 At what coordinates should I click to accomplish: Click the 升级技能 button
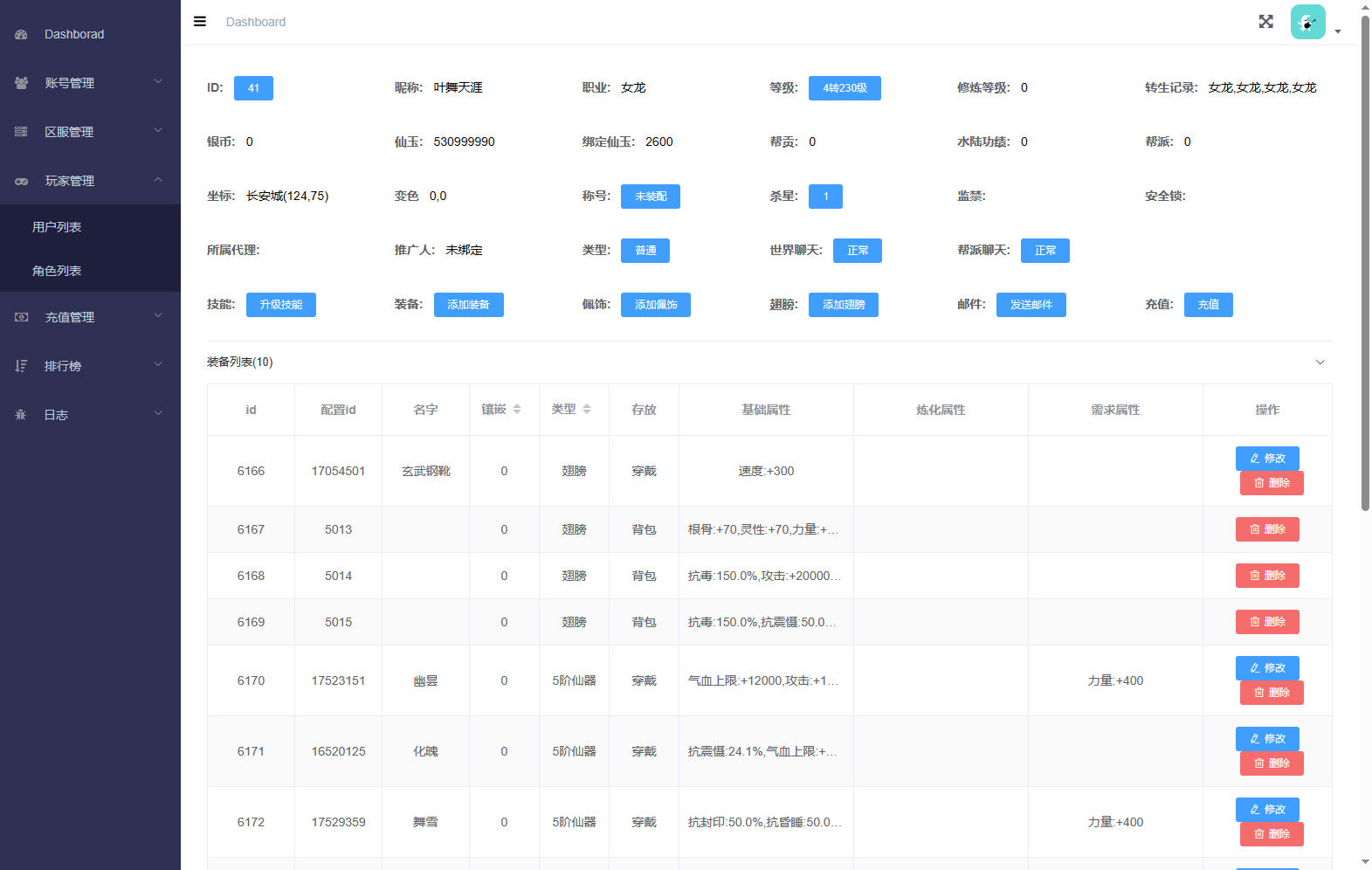click(x=281, y=305)
